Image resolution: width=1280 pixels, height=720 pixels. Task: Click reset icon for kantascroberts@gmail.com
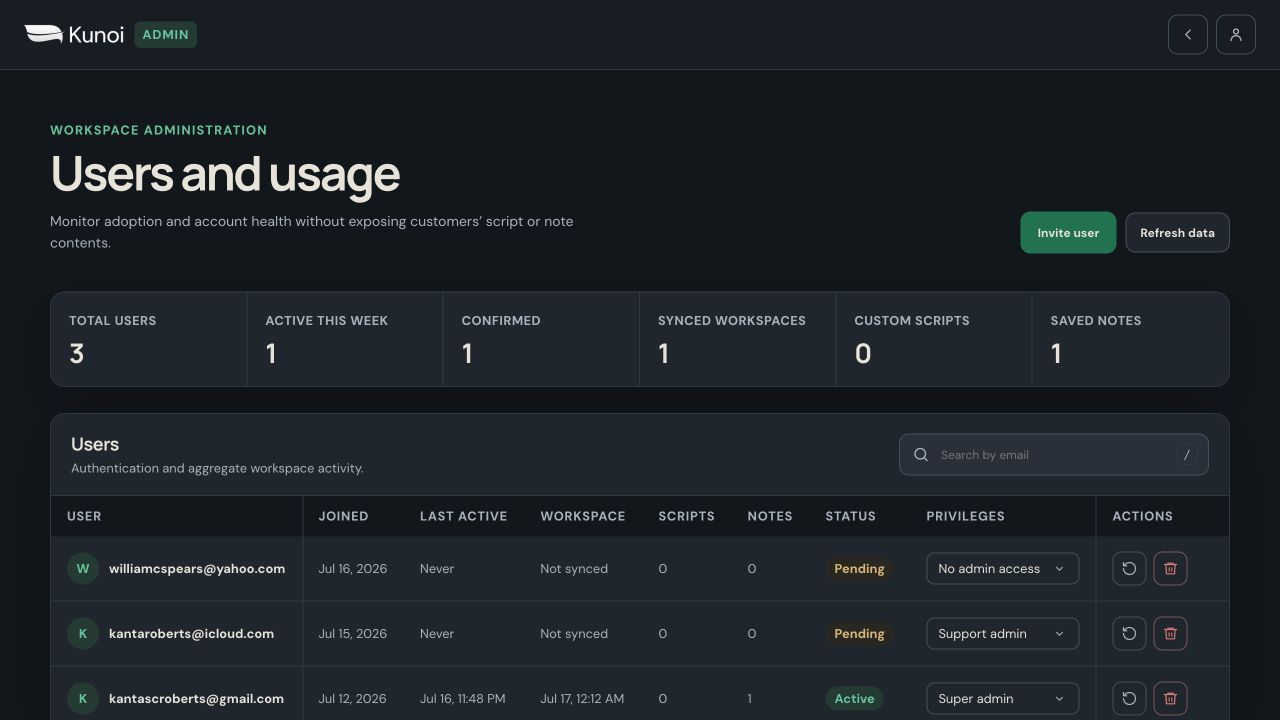[1129, 699]
